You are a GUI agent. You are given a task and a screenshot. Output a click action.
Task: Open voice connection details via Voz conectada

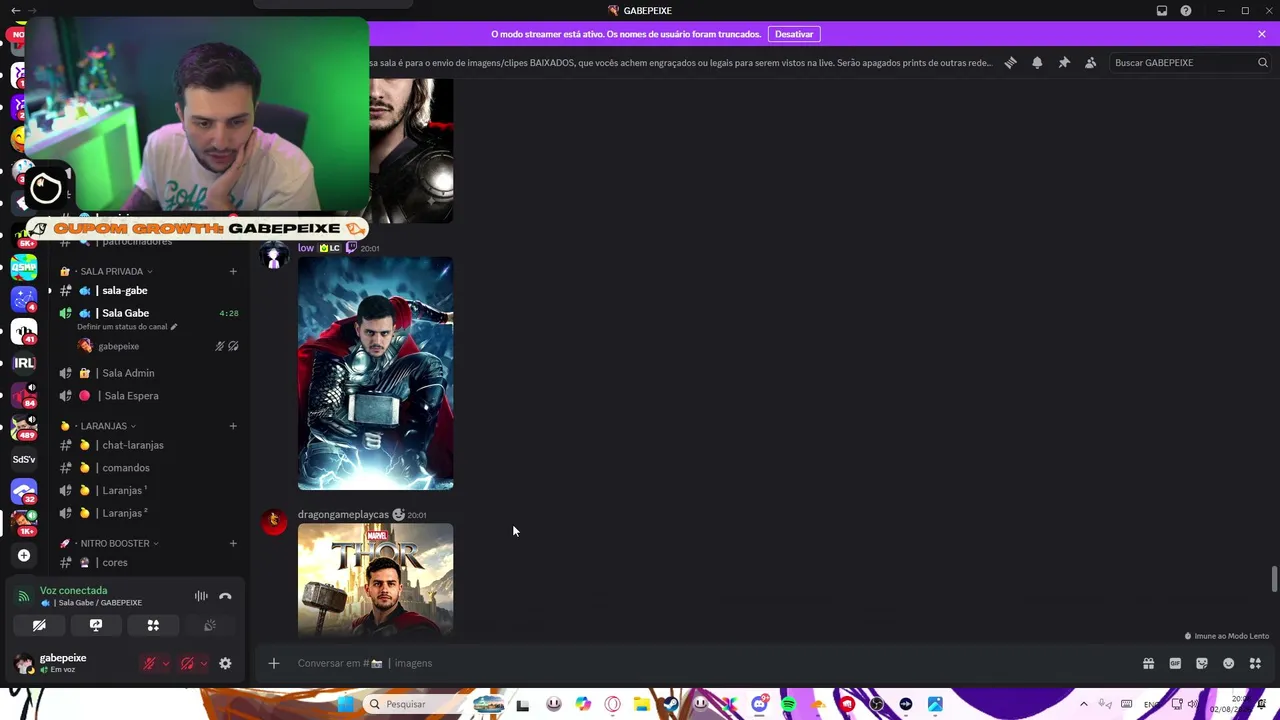click(73, 590)
